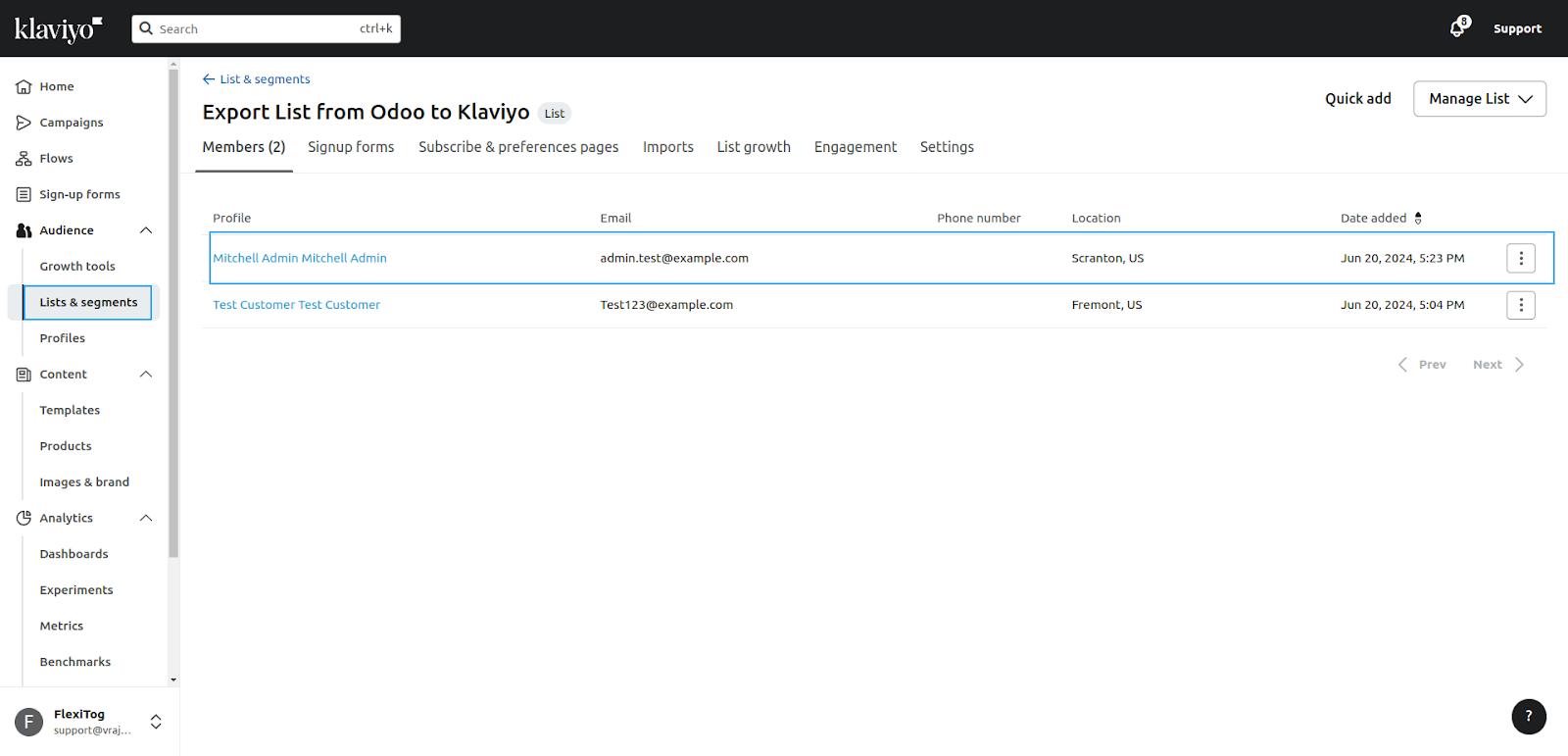Switch to the Members (2) tab
This screenshot has height=756, width=1568.
[x=244, y=147]
